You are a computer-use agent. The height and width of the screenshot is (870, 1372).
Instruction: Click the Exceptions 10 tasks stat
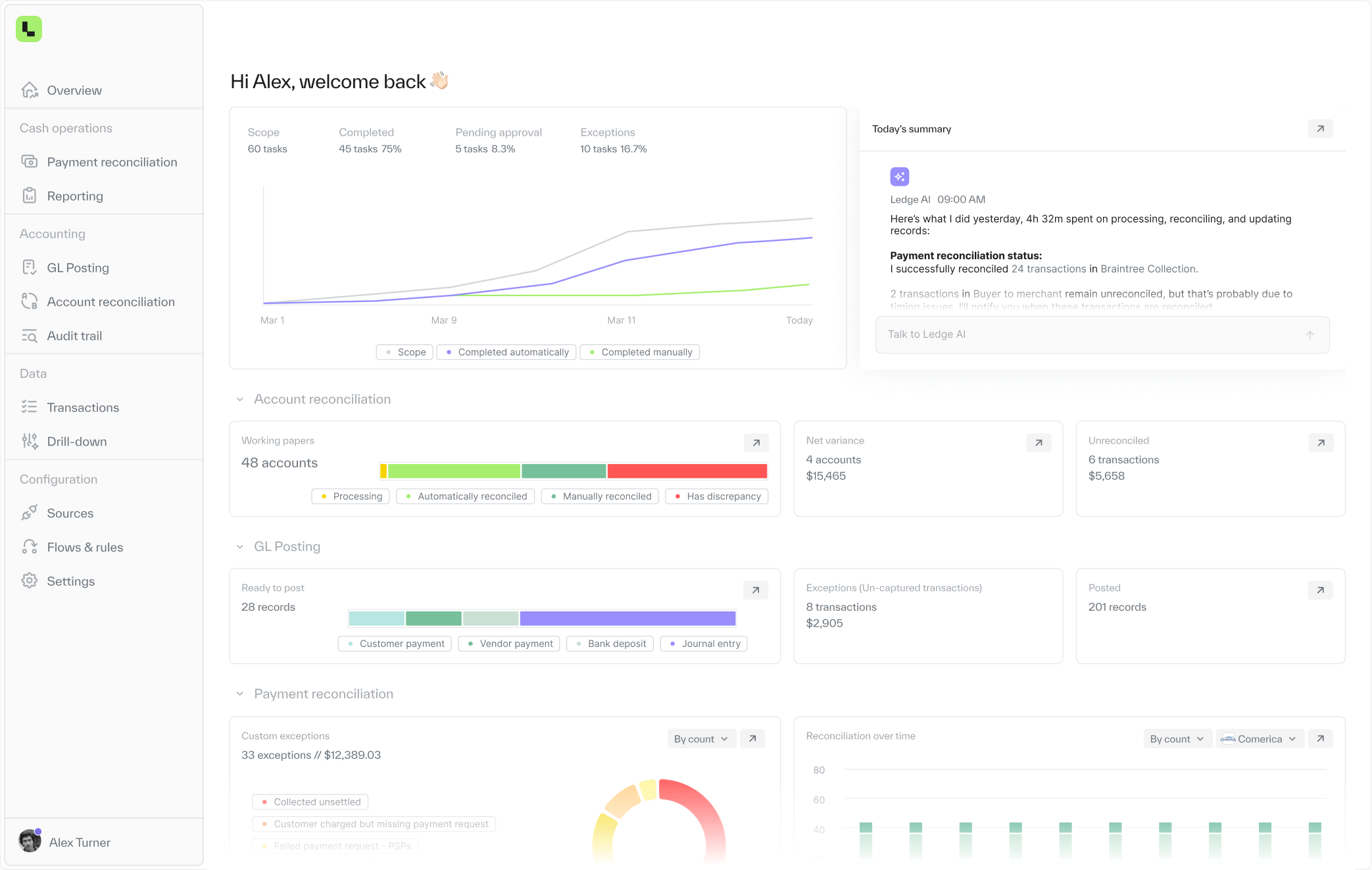coord(613,141)
